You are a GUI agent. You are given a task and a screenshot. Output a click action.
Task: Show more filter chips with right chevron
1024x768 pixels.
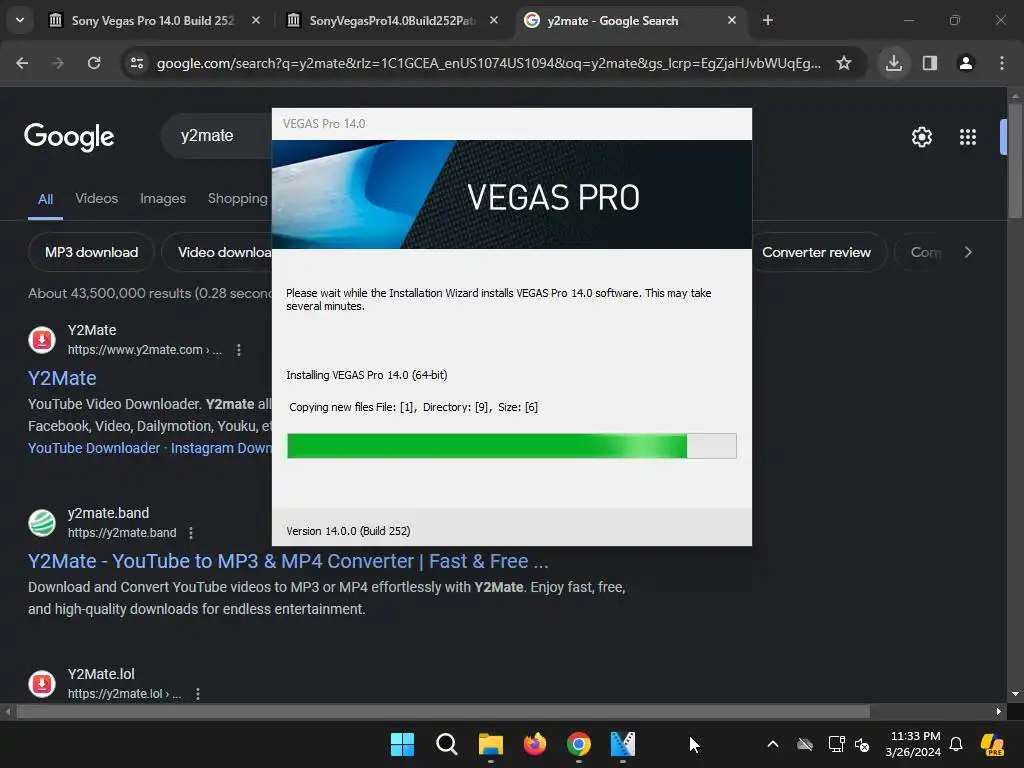968,252
